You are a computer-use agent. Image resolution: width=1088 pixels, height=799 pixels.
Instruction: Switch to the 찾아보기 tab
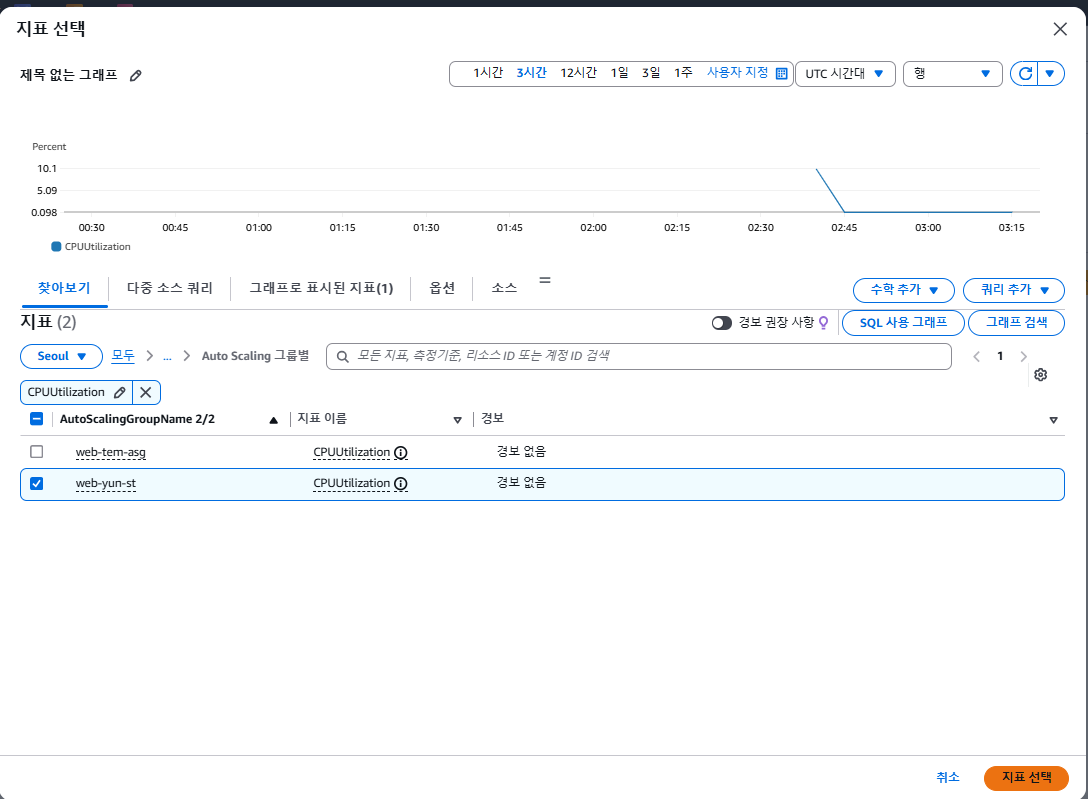(64, 288)
